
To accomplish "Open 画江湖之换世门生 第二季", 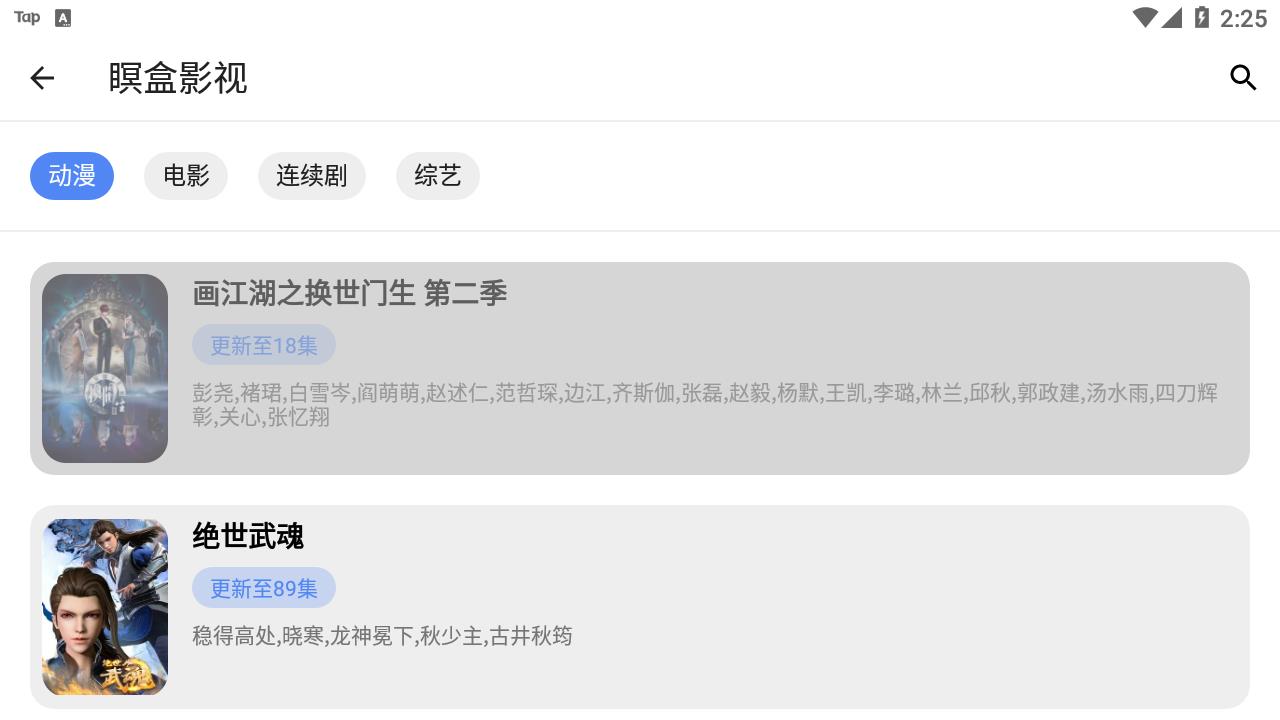I will click(x=349, y=294).
